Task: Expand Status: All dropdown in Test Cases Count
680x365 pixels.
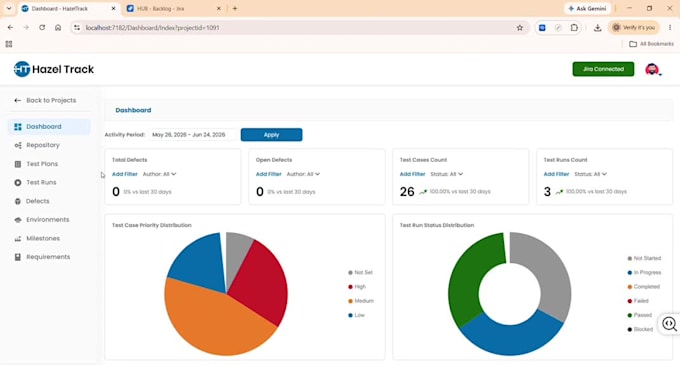Action: click(447, 174)
